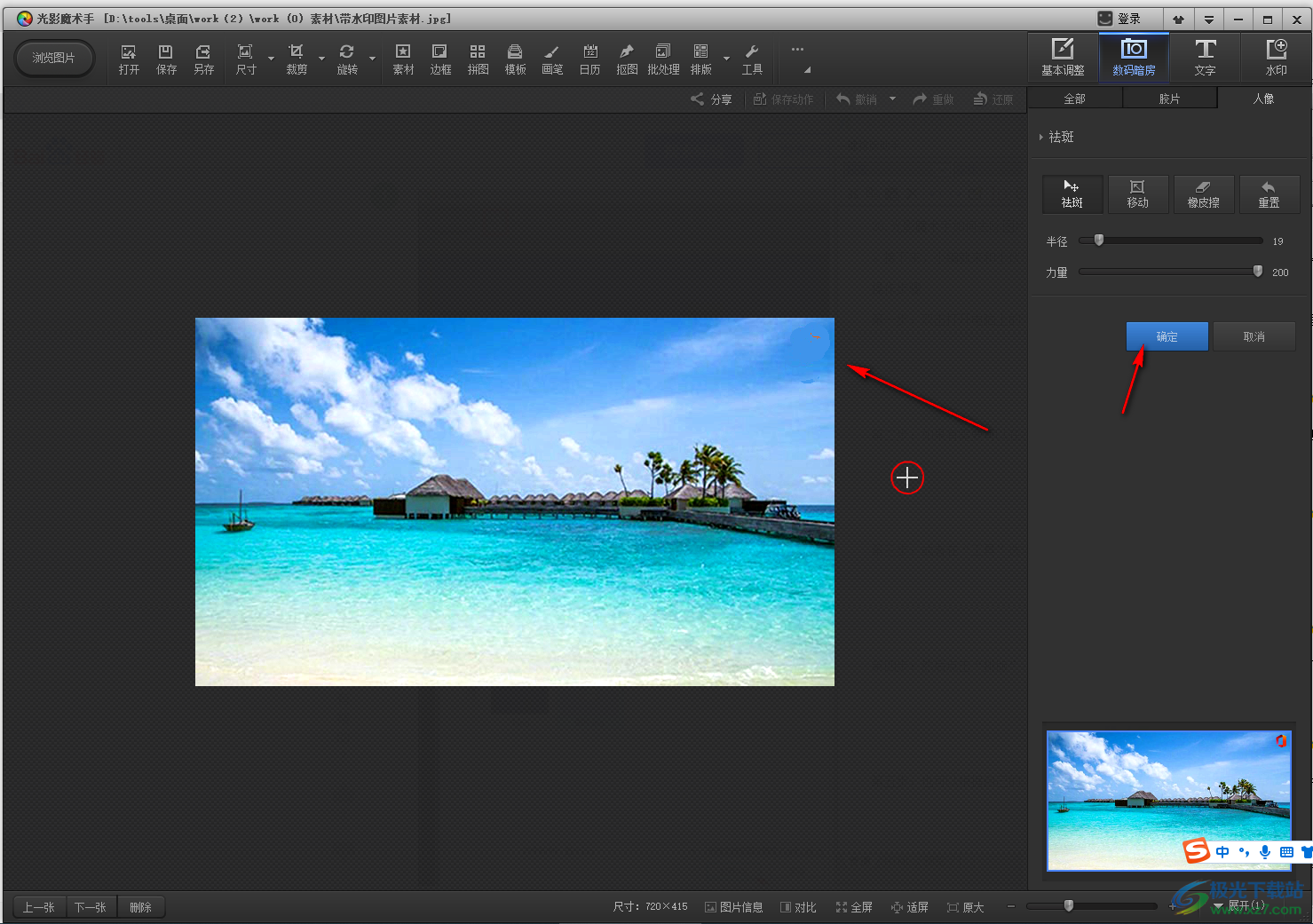Select the 画笔 brush tool

[552, 59]
